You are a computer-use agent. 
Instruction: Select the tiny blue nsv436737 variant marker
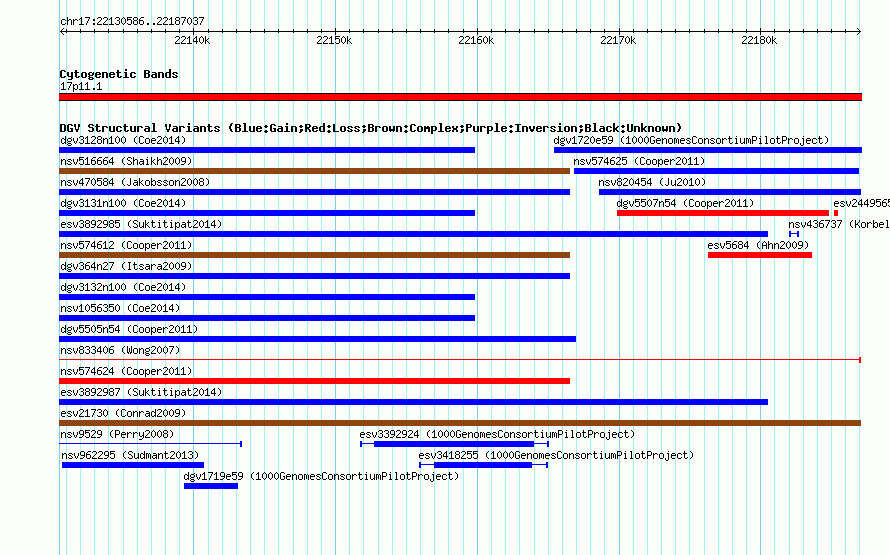pos(794,234)
